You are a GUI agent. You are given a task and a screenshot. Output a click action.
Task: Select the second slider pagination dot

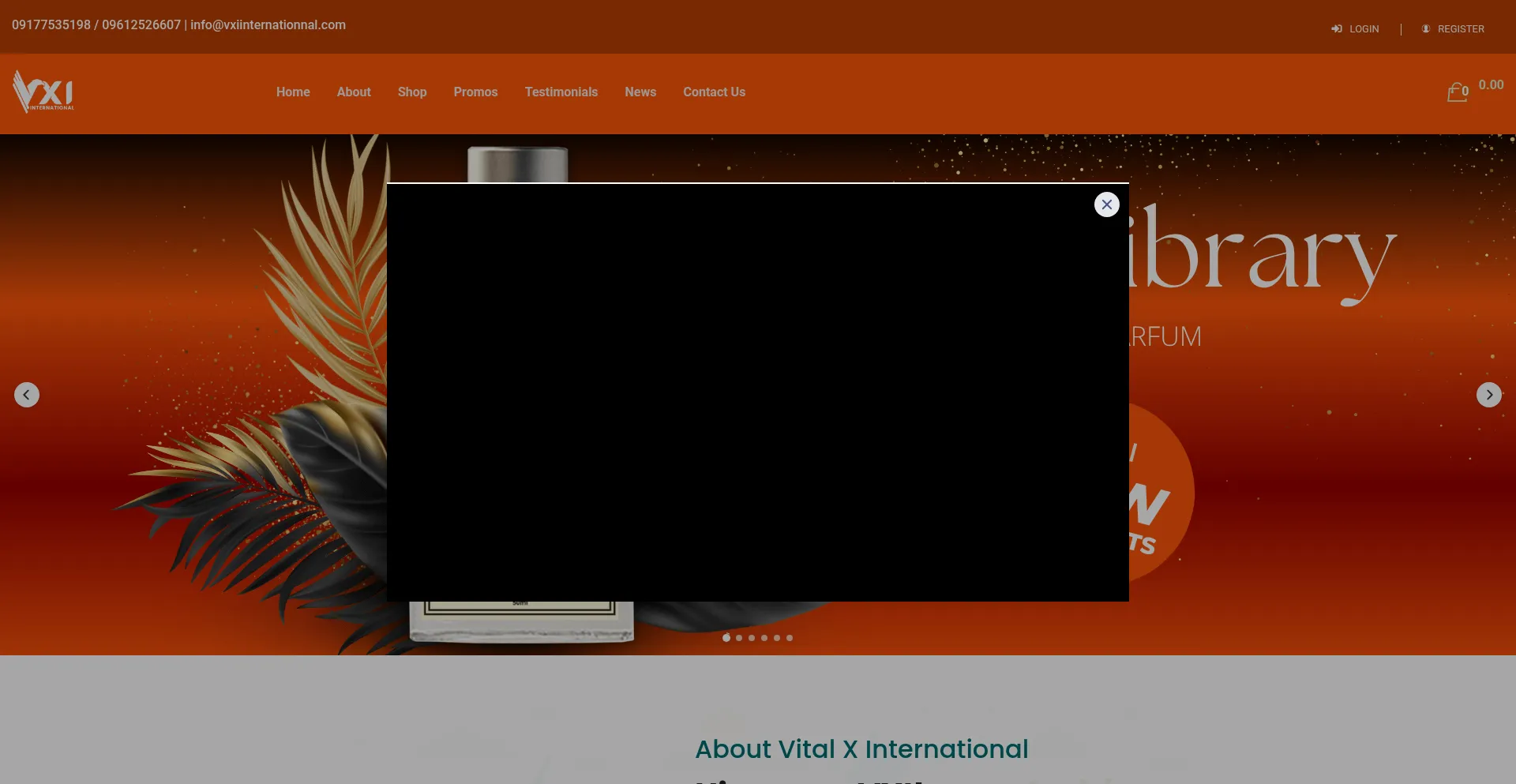click(x=739, y=638)
